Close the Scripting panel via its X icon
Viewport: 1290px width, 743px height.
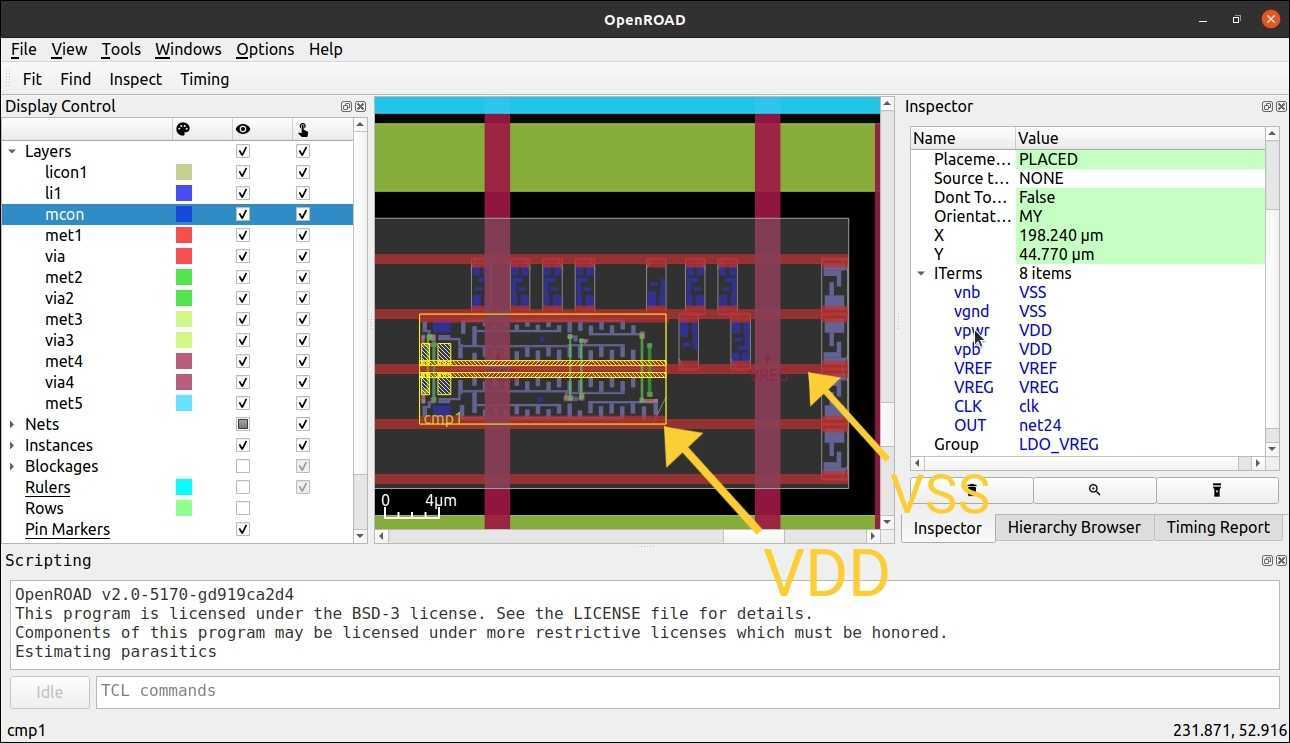click(1281, 560)
